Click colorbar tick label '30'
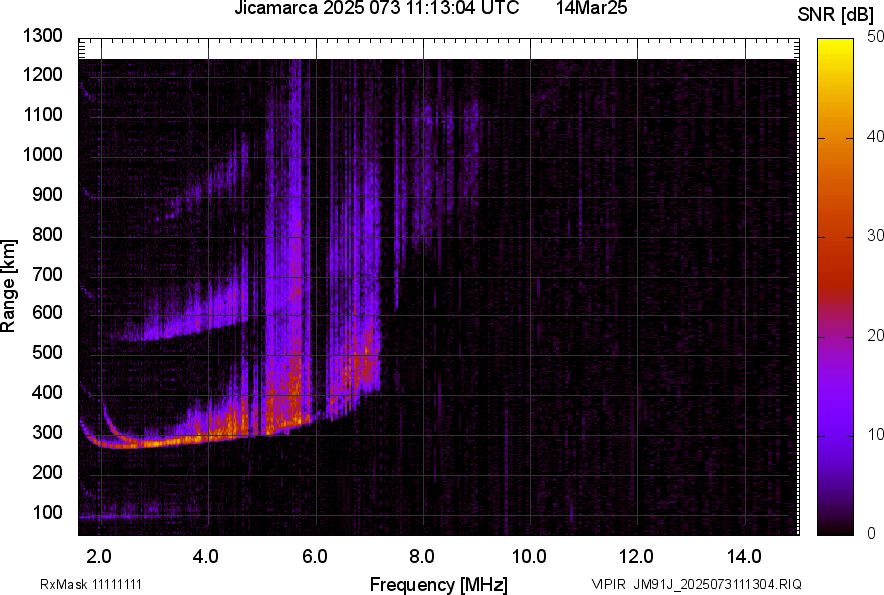 coord(876,235)
